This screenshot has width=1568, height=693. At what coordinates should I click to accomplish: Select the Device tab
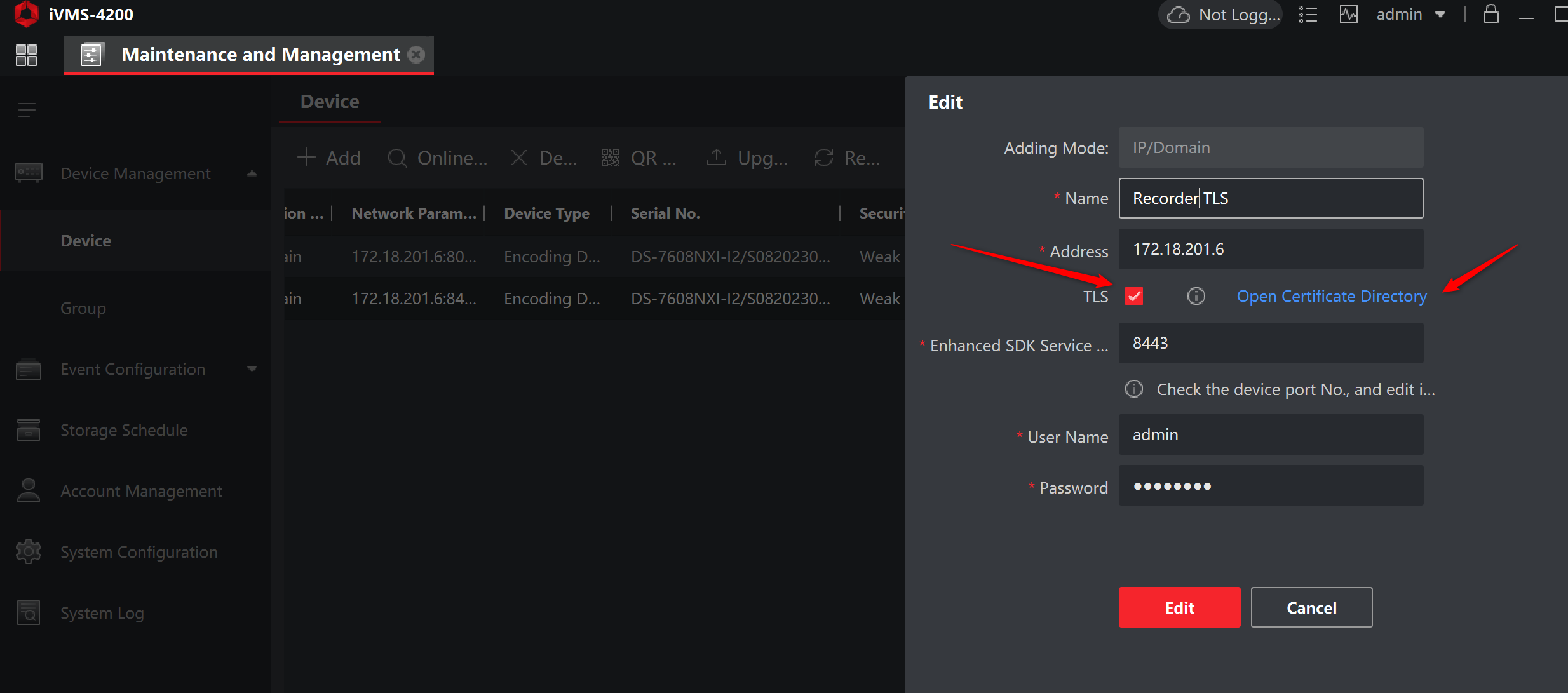[x=330, y=102]
